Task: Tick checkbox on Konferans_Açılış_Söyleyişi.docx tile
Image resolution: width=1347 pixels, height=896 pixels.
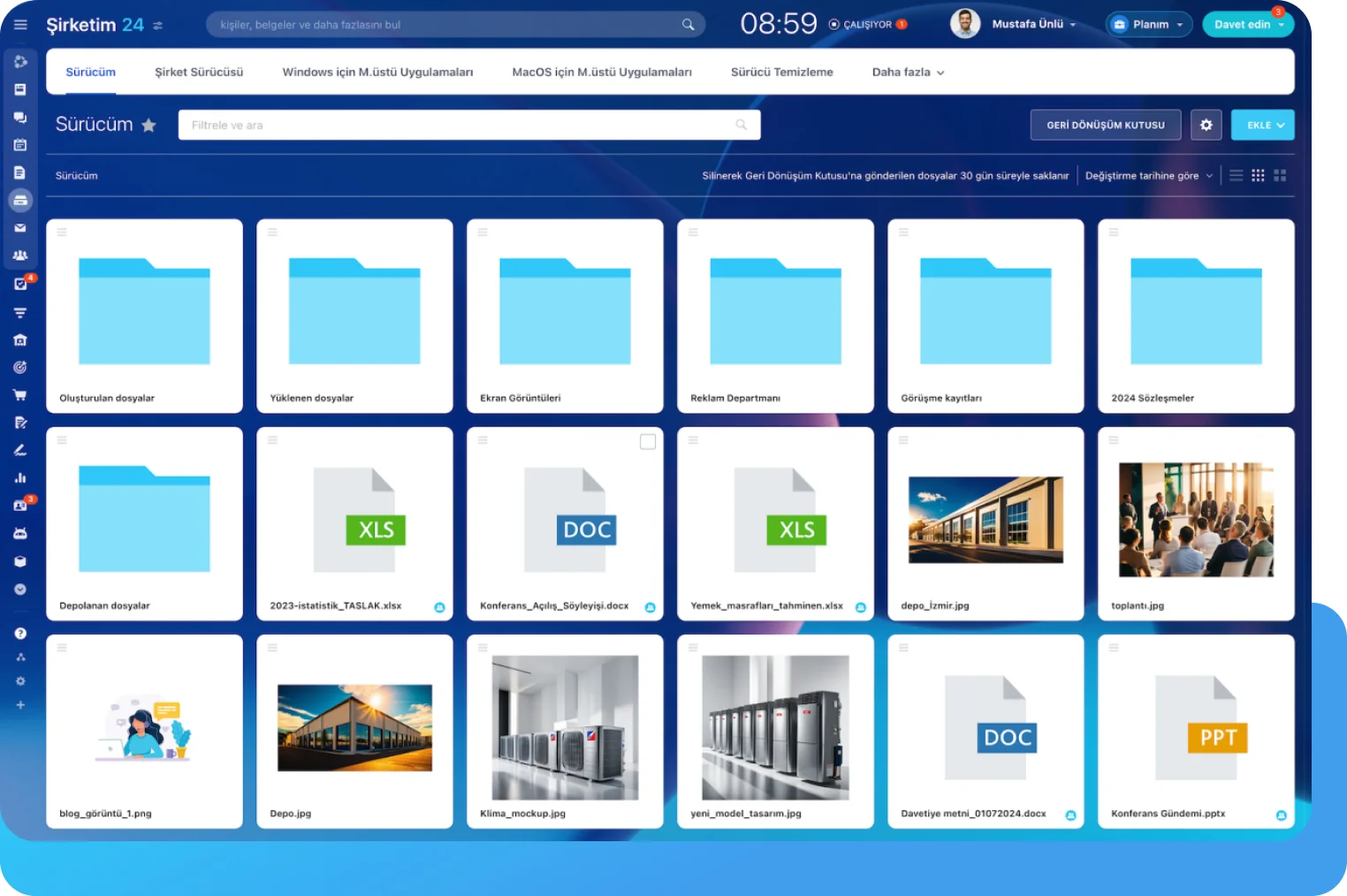Action: [648, 442]
